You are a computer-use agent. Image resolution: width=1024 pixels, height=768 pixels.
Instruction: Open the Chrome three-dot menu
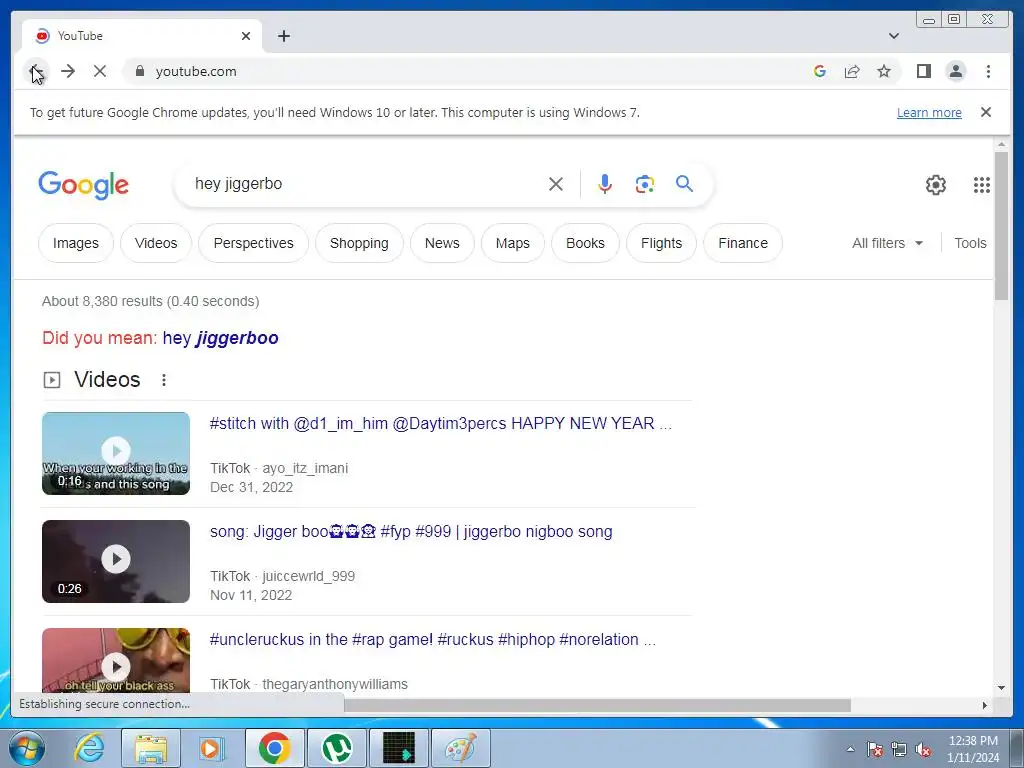pyautogui.click(x=988, y=71)
